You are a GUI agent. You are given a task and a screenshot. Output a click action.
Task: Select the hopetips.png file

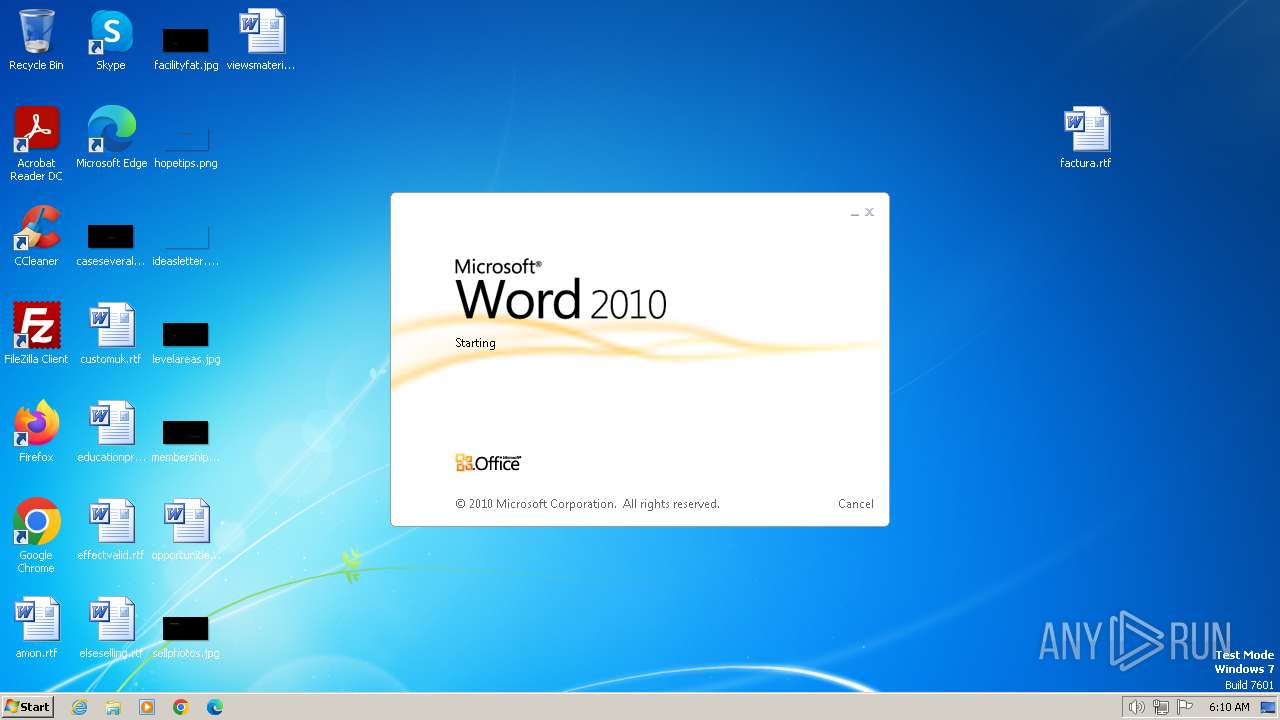[x=186, y=146]
